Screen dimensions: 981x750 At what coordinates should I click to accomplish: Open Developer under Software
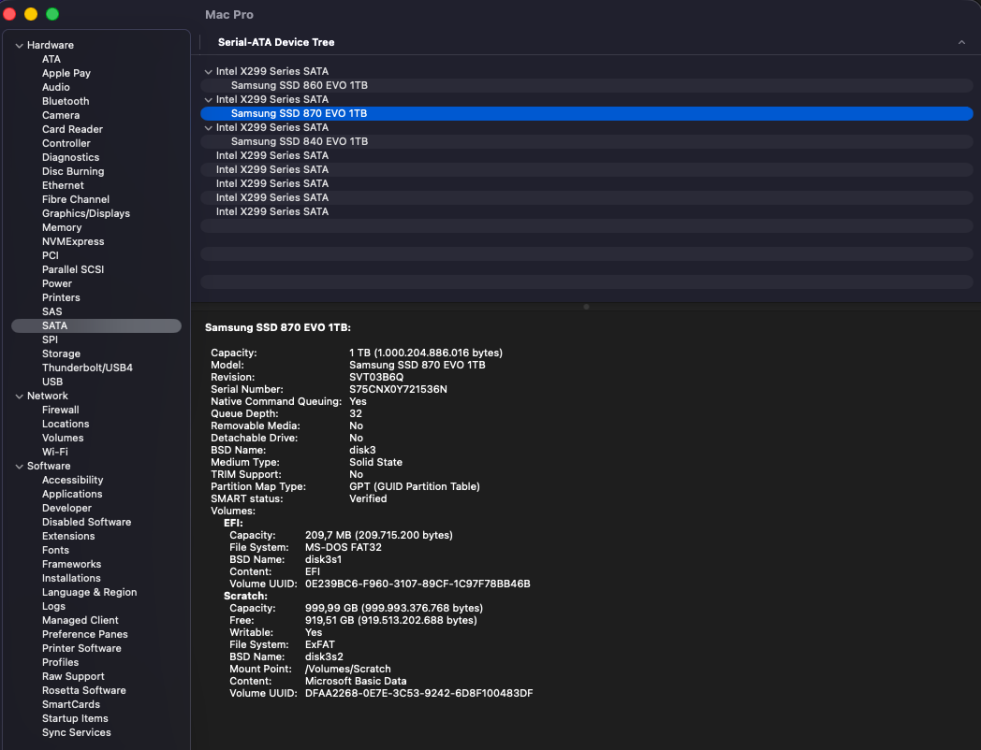click(x=67, y=508)
